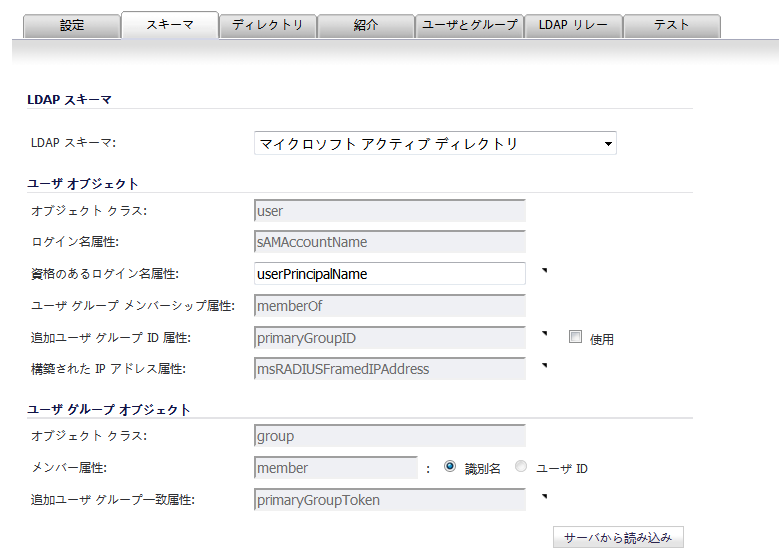Click tooltip arrow beside primaryGroupID field
This screenshot has width=779, height=556.
[545, 333]
